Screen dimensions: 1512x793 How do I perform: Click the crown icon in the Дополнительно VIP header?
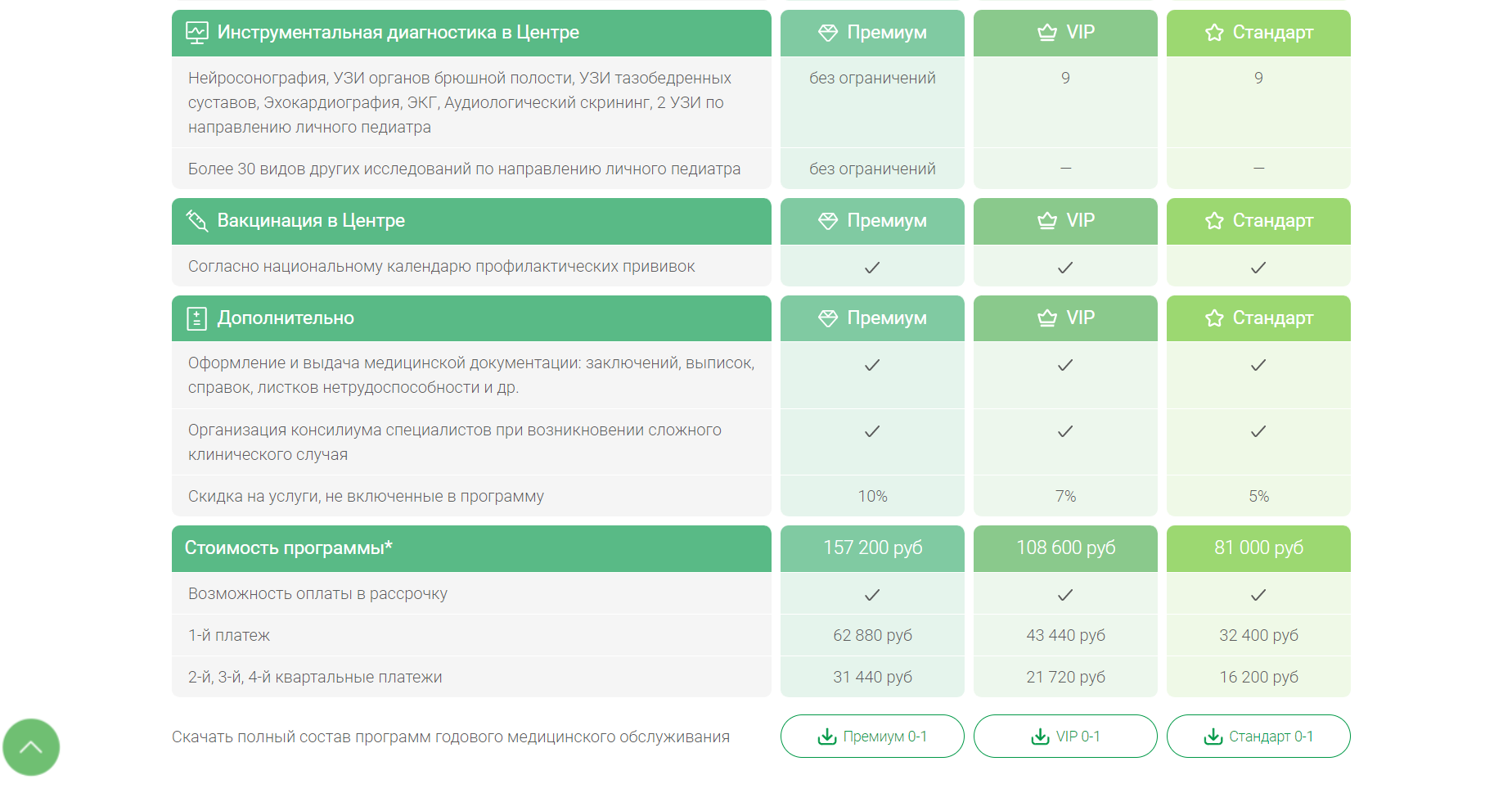click(1047, 318)
